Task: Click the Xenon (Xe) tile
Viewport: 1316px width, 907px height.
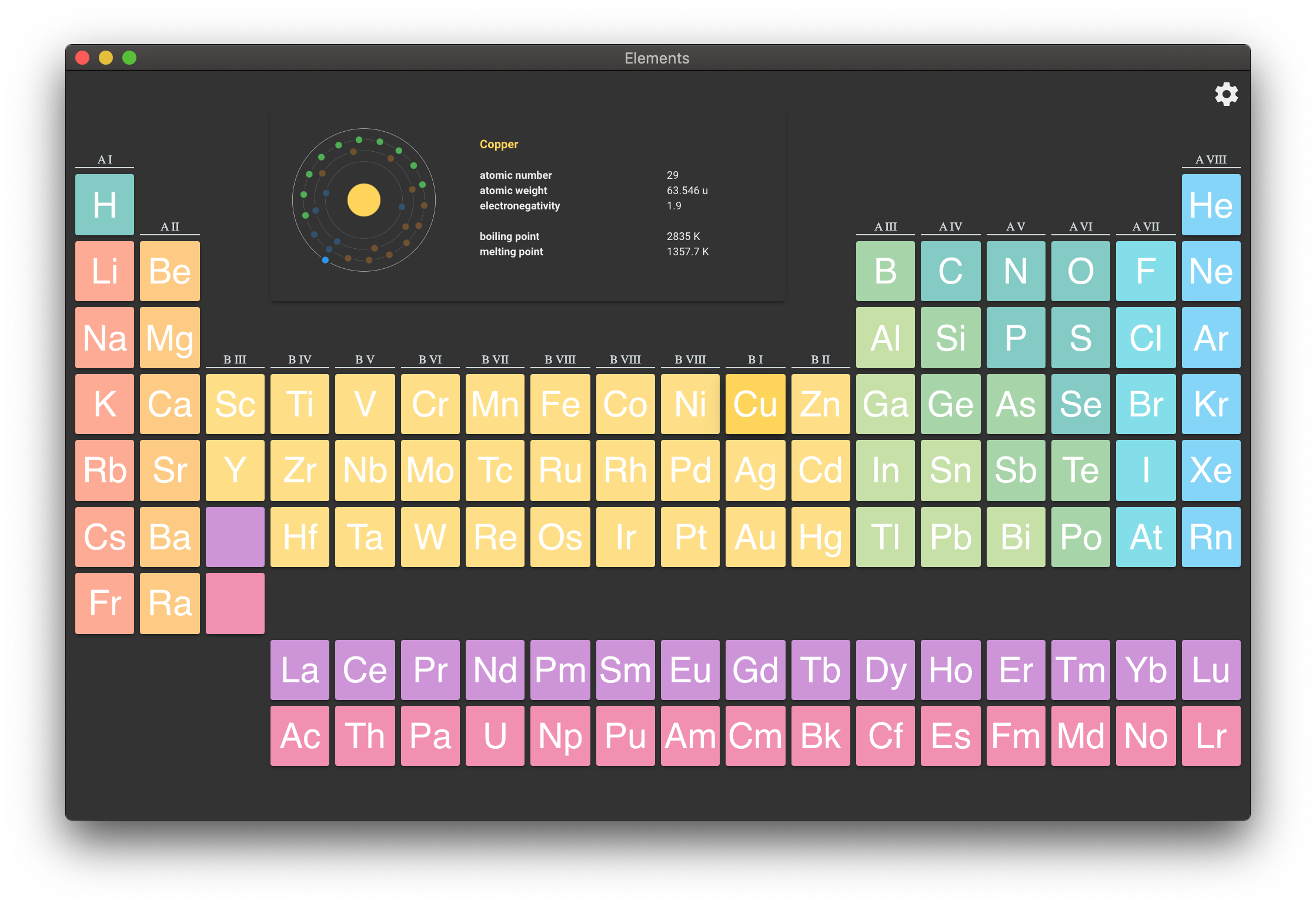Action: [x=1211, y=471]
